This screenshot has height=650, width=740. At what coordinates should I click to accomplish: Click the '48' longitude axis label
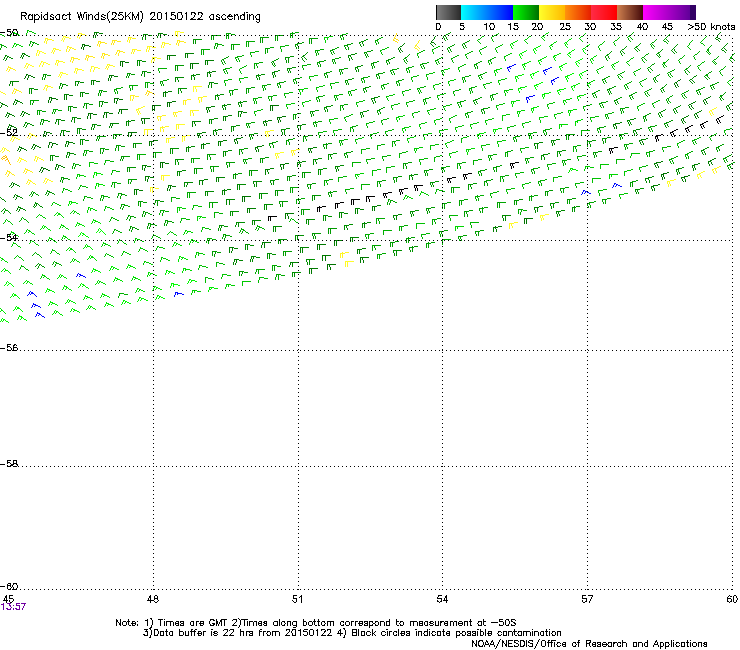pyautogui.click(x=153, y=599)
